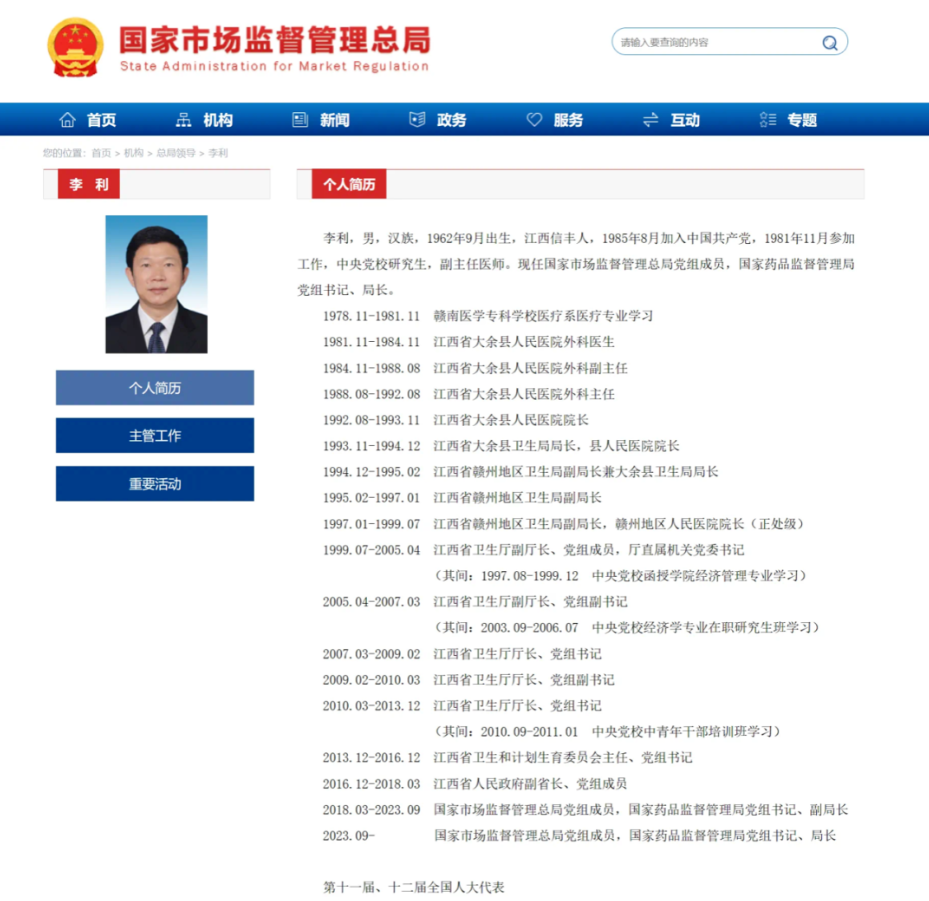The height and width of the screenshot is (901, 929).
Task: Click the search magnifier icon
Action: [830, 42]
